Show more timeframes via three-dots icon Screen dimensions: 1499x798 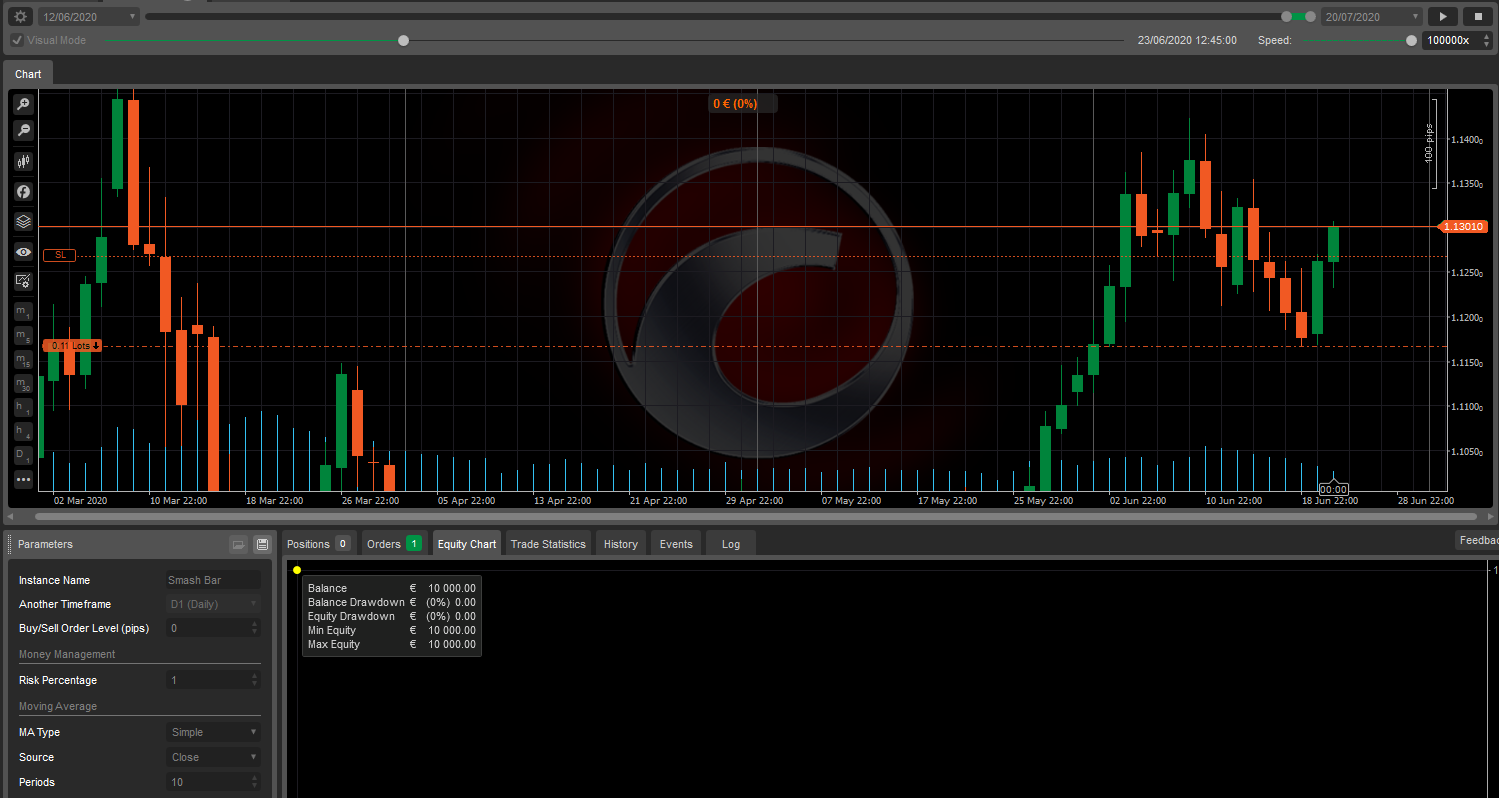coord(23,479)
